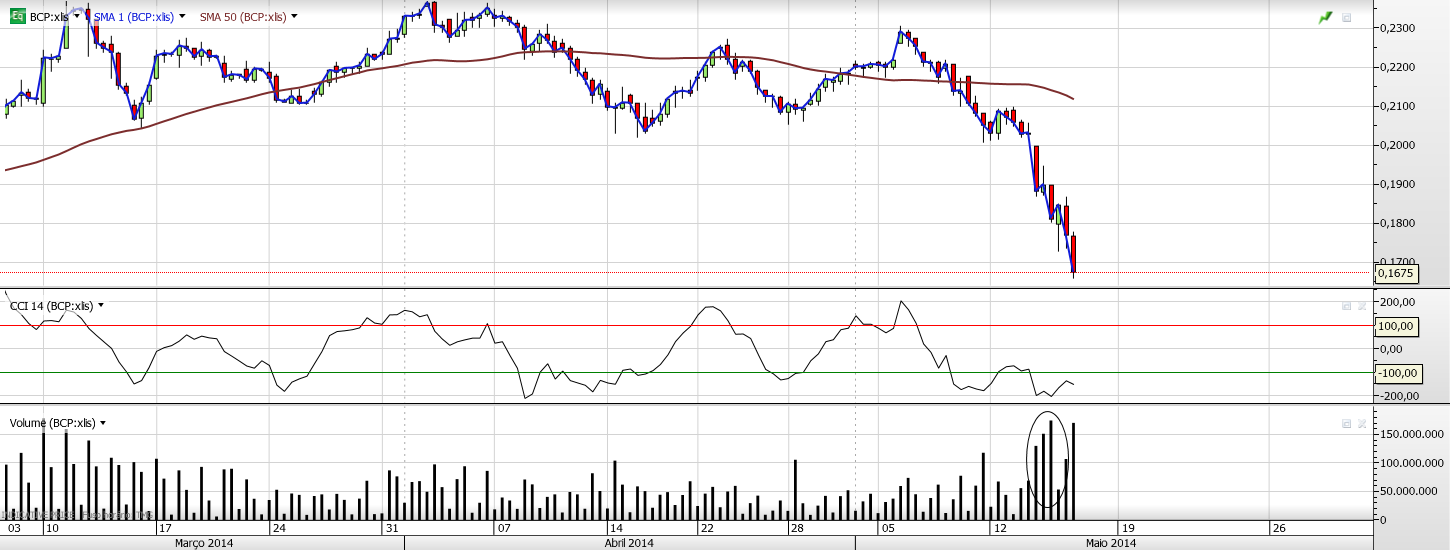Maximize the Volume panel

click(1347, 423)
